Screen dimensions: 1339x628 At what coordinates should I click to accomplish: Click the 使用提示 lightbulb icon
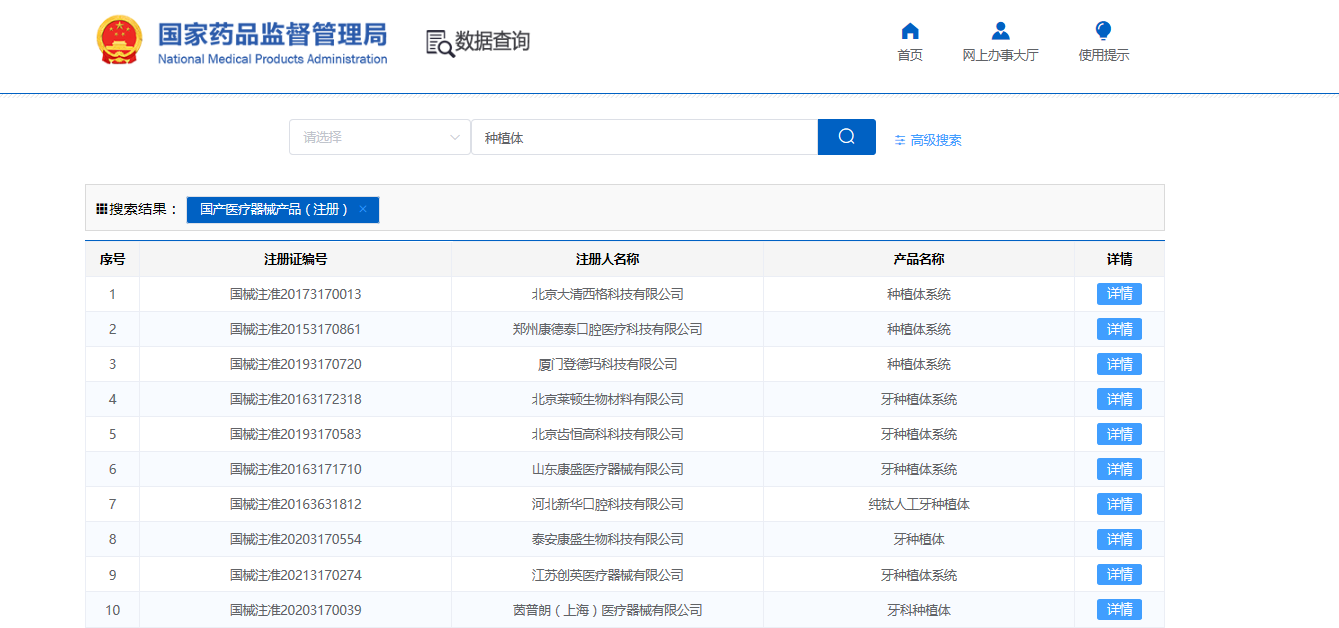[1103, 31]
